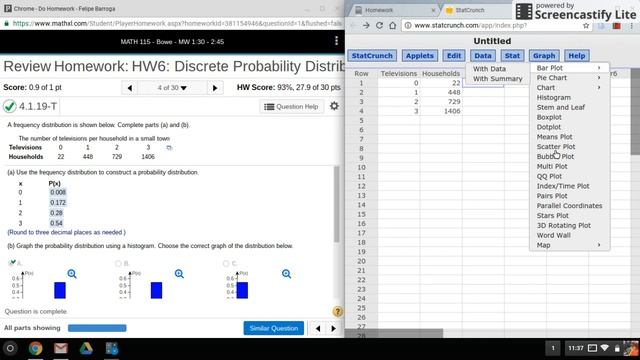Image resolution: width=640 pixels, height=360 pixels.
Task: Open the 4 of 30 question dropdown
Action: pos(172,88)
